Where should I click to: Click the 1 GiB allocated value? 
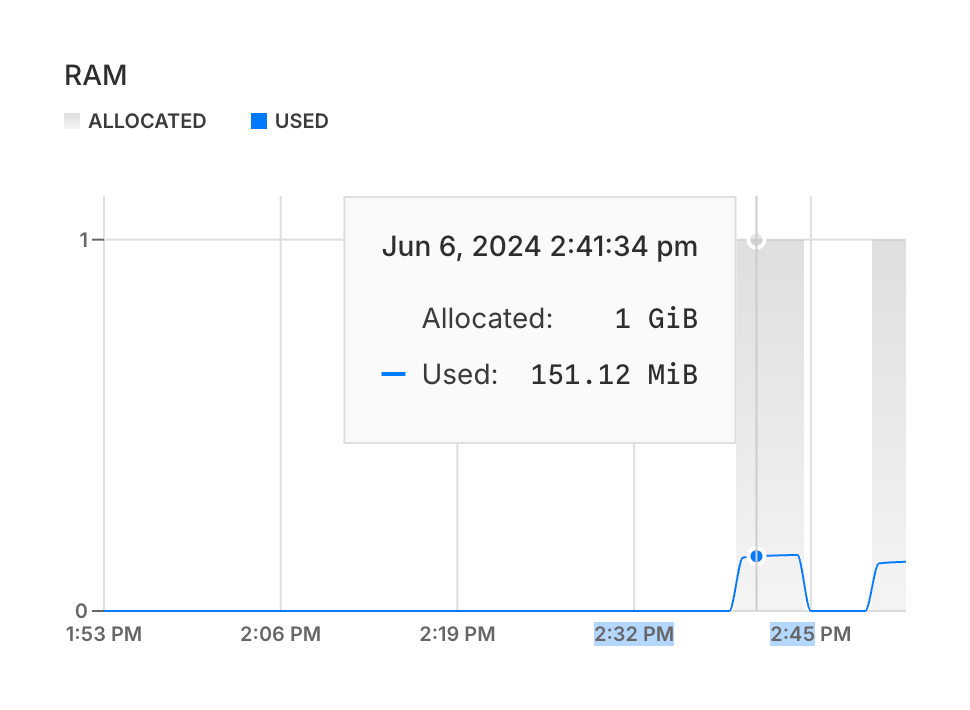pyautogui.click(x=656, y=319)
